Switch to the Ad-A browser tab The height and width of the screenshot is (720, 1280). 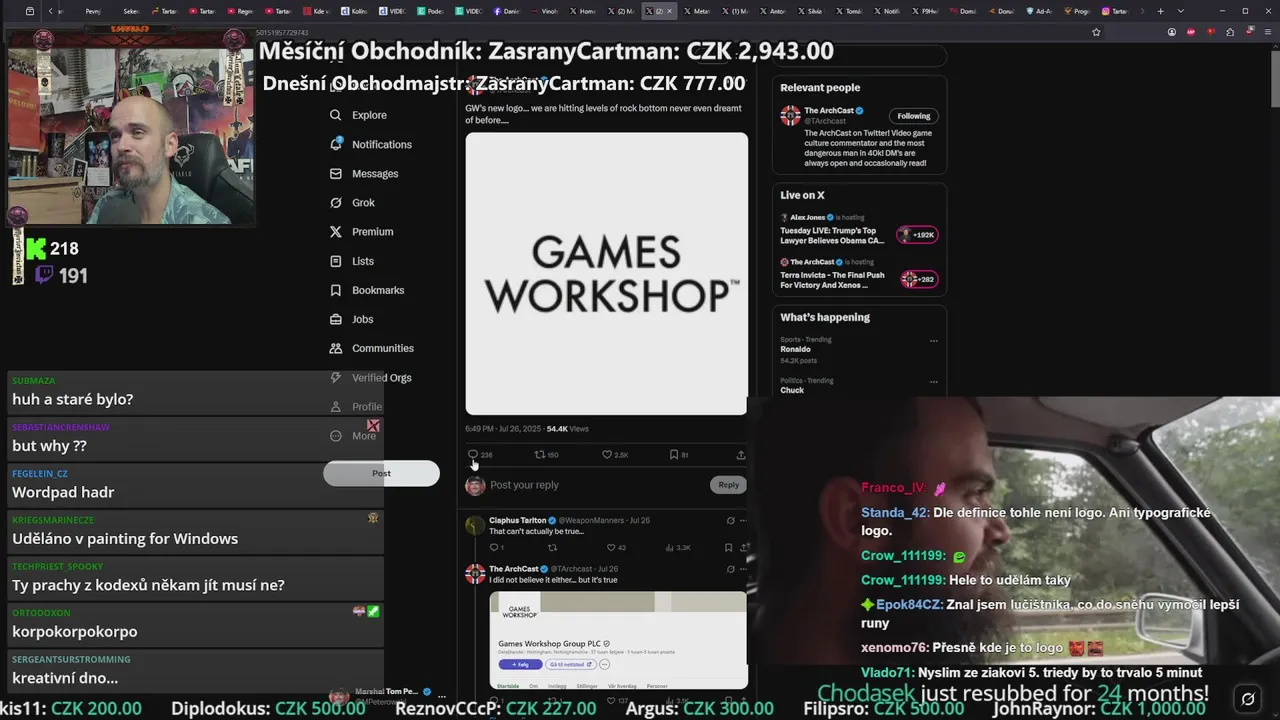[1040, 11]
